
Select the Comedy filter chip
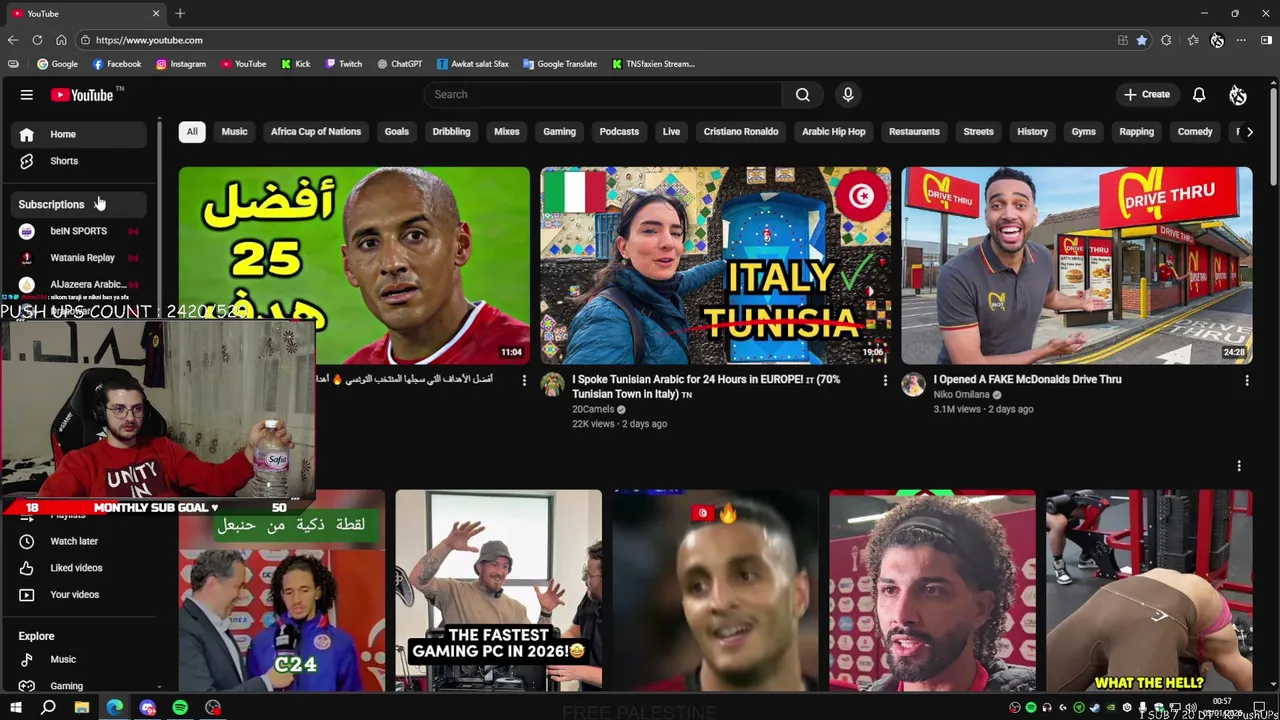pyautogui.click(x=1195, y=132)
